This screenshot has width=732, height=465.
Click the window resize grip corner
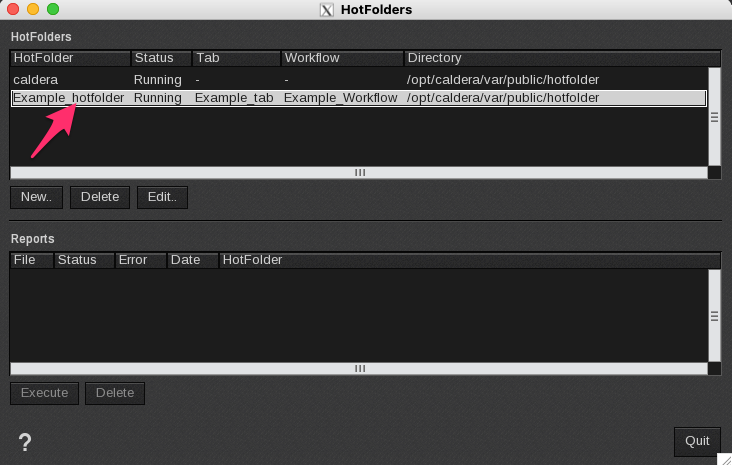point(725,459)
